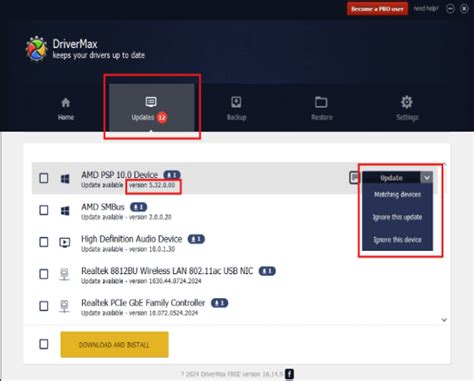Open the Home tab
Image resolution: width=474 pixels, height=381 pixels.
click(66, 108)
